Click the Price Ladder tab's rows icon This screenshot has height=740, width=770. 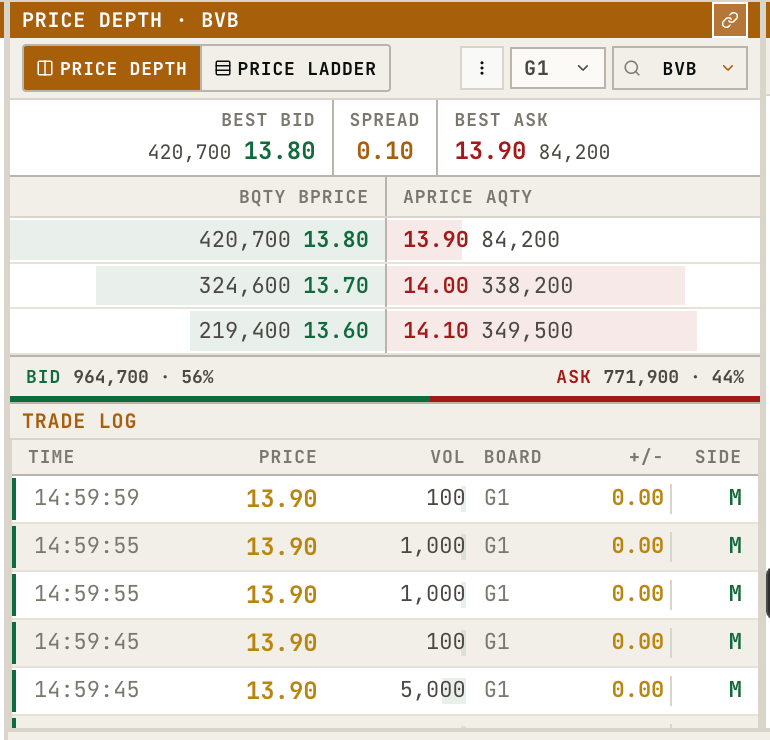(222, 68)
